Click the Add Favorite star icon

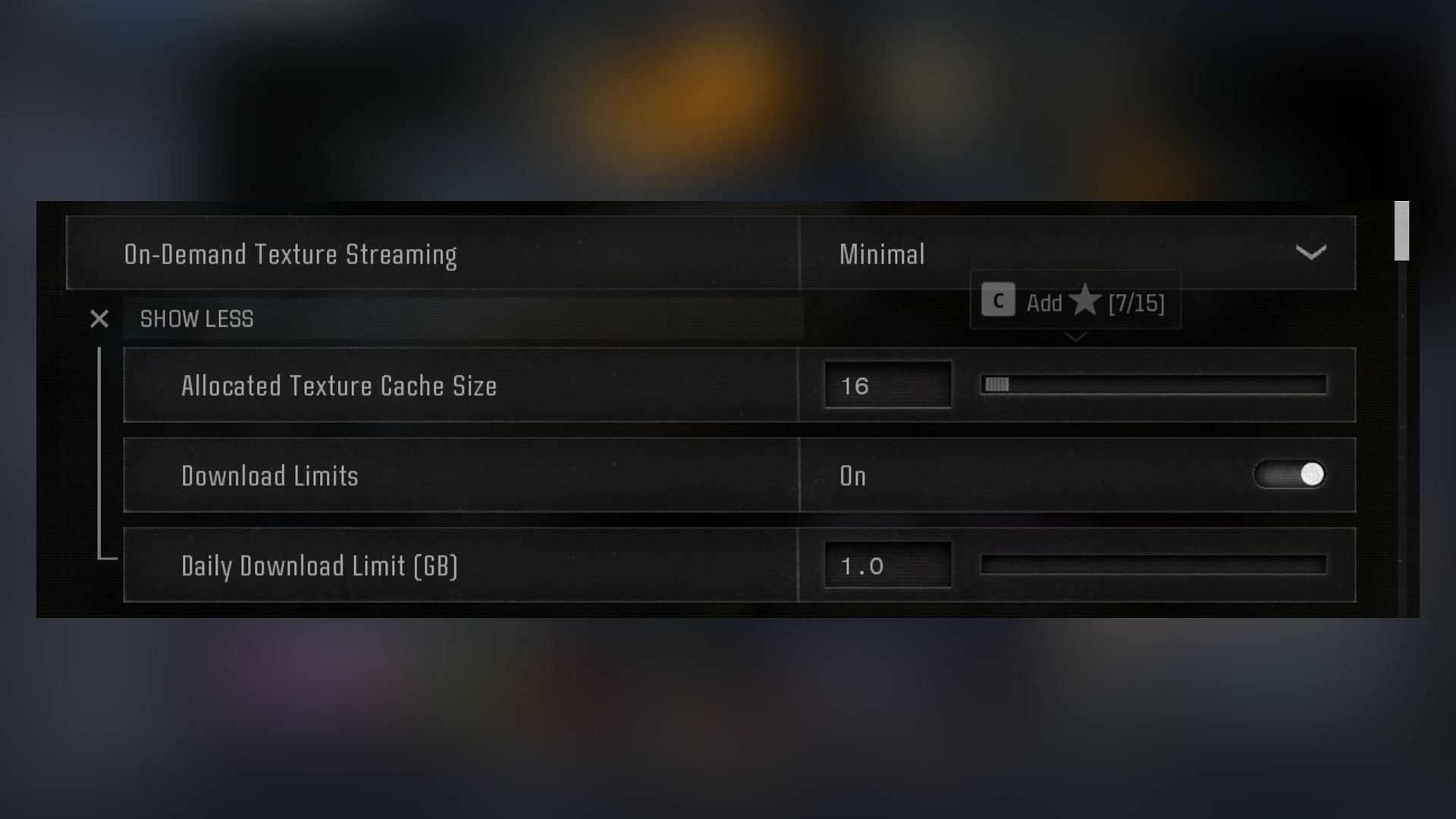tap(1084, 301)
